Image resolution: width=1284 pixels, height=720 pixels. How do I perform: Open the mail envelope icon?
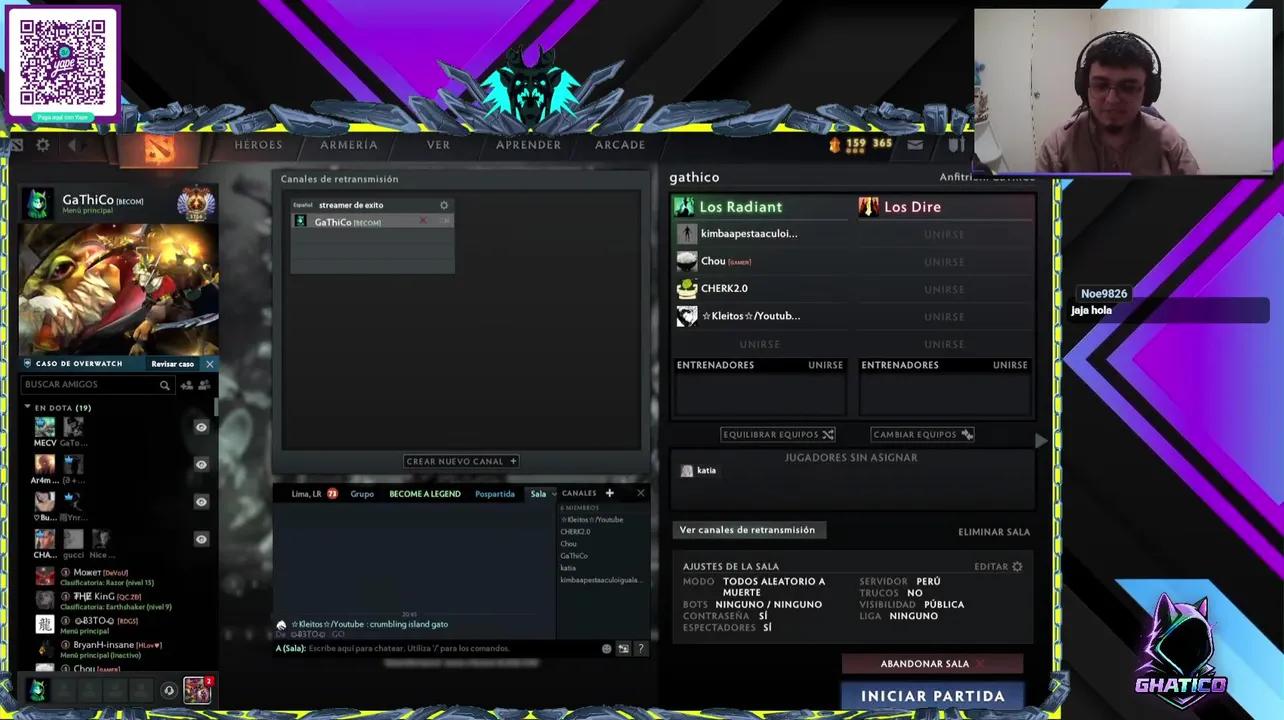pyautogui.click(x=915, y=145)
